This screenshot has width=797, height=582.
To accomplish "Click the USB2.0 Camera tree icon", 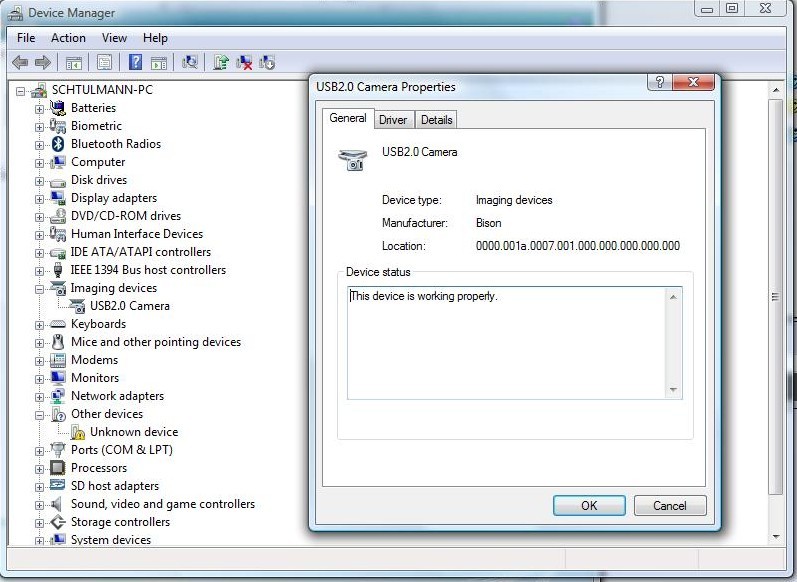I will click(77, 306).
